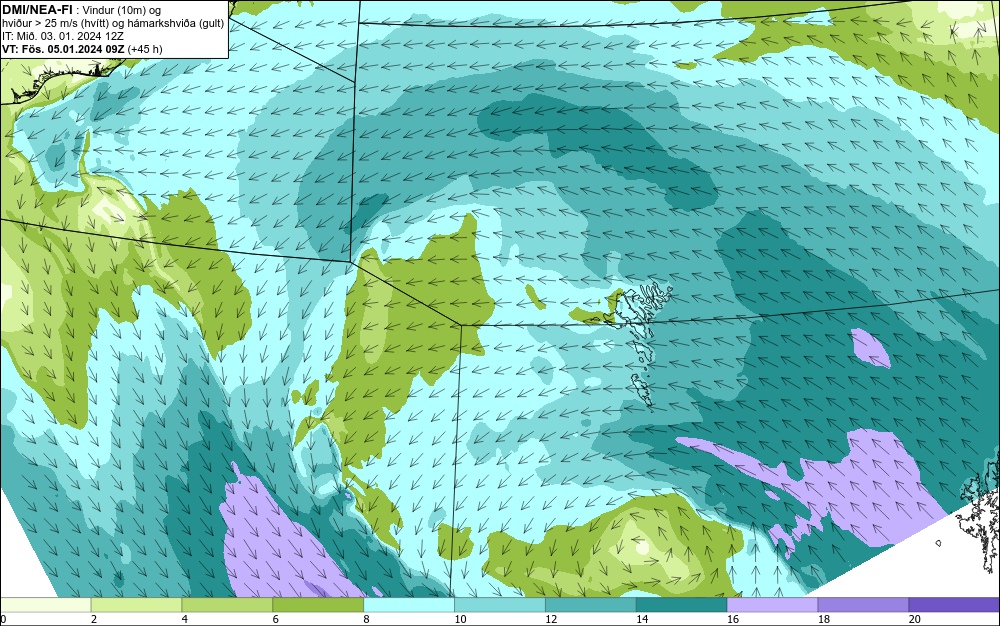Click the 6–8 m/s olive green swatch
Screen dimensions: 1000x626
(x=318, y=605)
